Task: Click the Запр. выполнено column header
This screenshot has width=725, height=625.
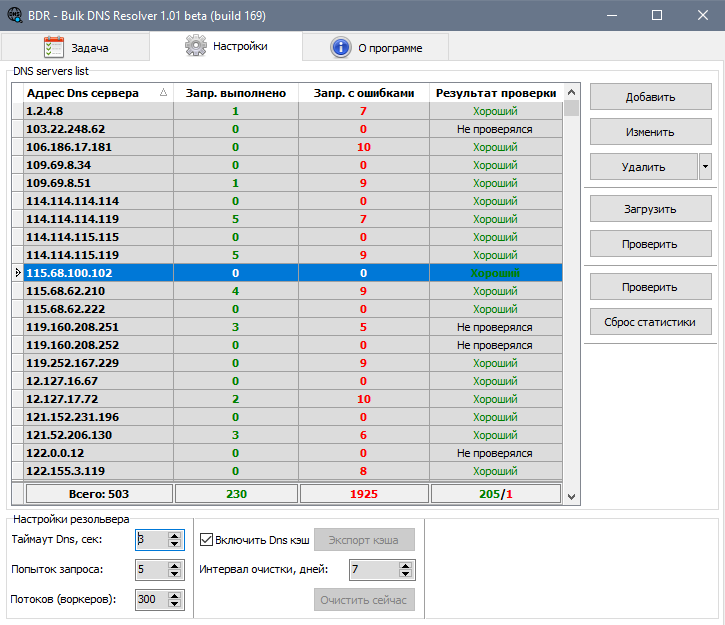Action: [x=236, y=93]
